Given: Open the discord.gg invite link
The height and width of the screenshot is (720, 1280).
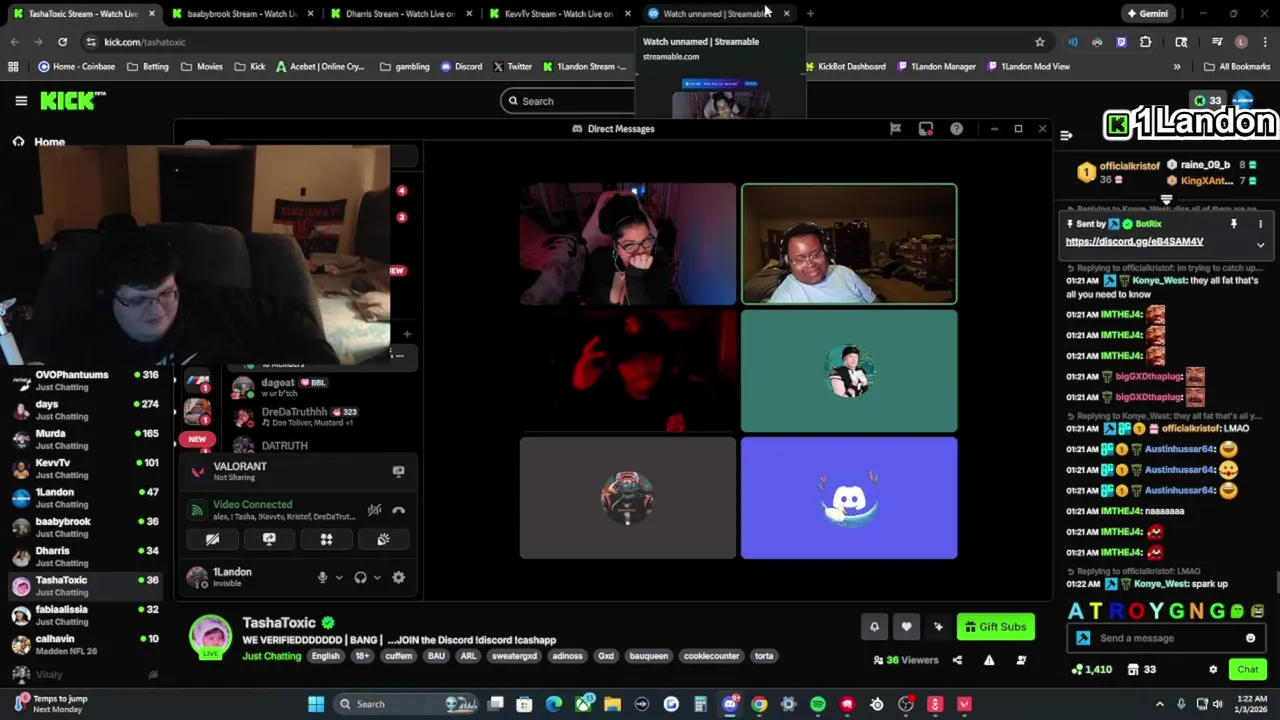Looking at the screenshot, I should (x=1134, y=242).
